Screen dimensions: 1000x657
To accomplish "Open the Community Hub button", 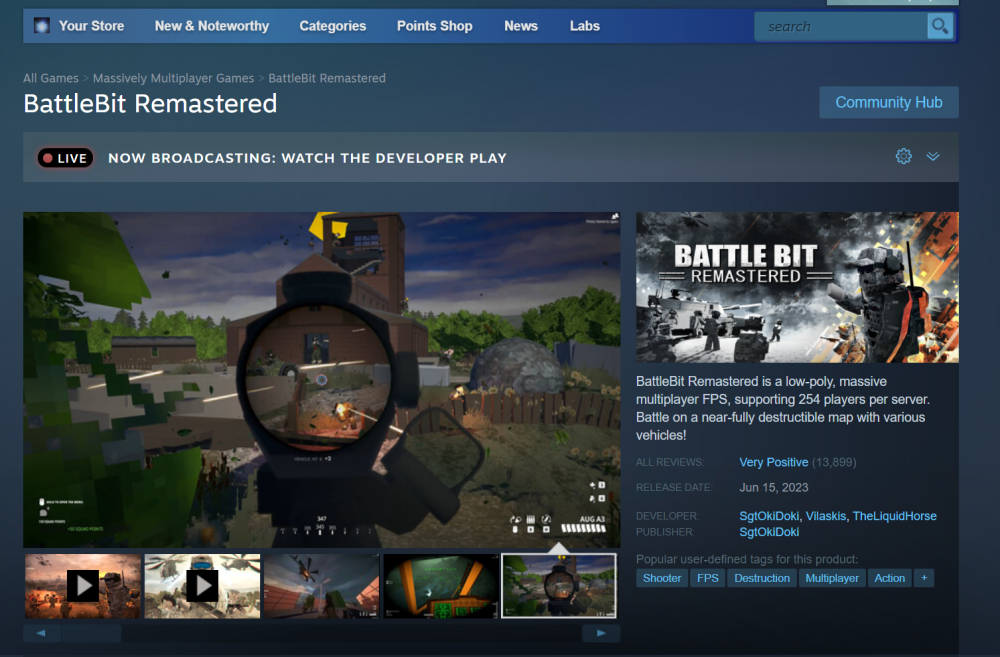I will (888, 102).
